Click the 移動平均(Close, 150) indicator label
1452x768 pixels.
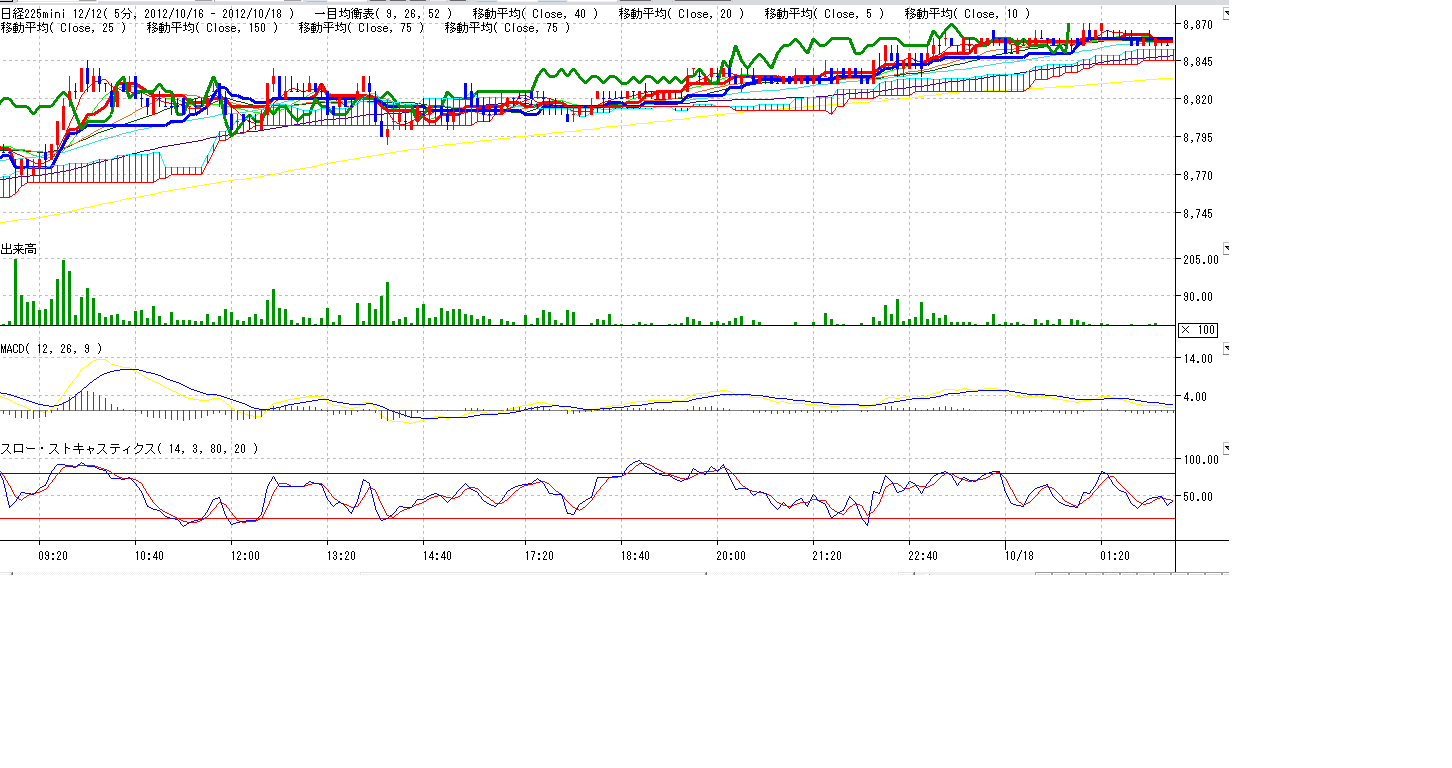click(213, 28)
